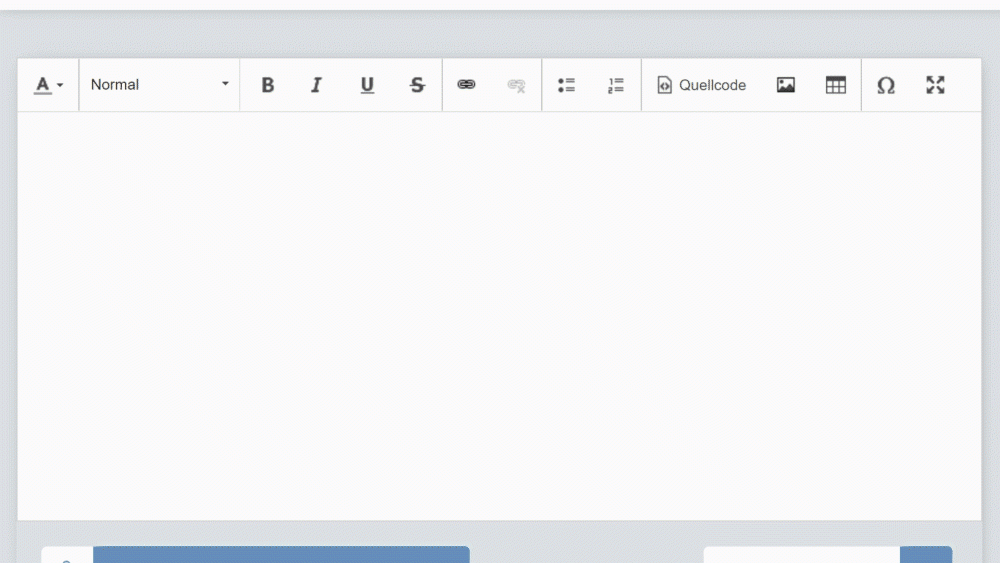The width and height of the screenshot is (1000, 563).
Task: Maximize the editor with the fullscreen icon
Action: tap(936, 85)
